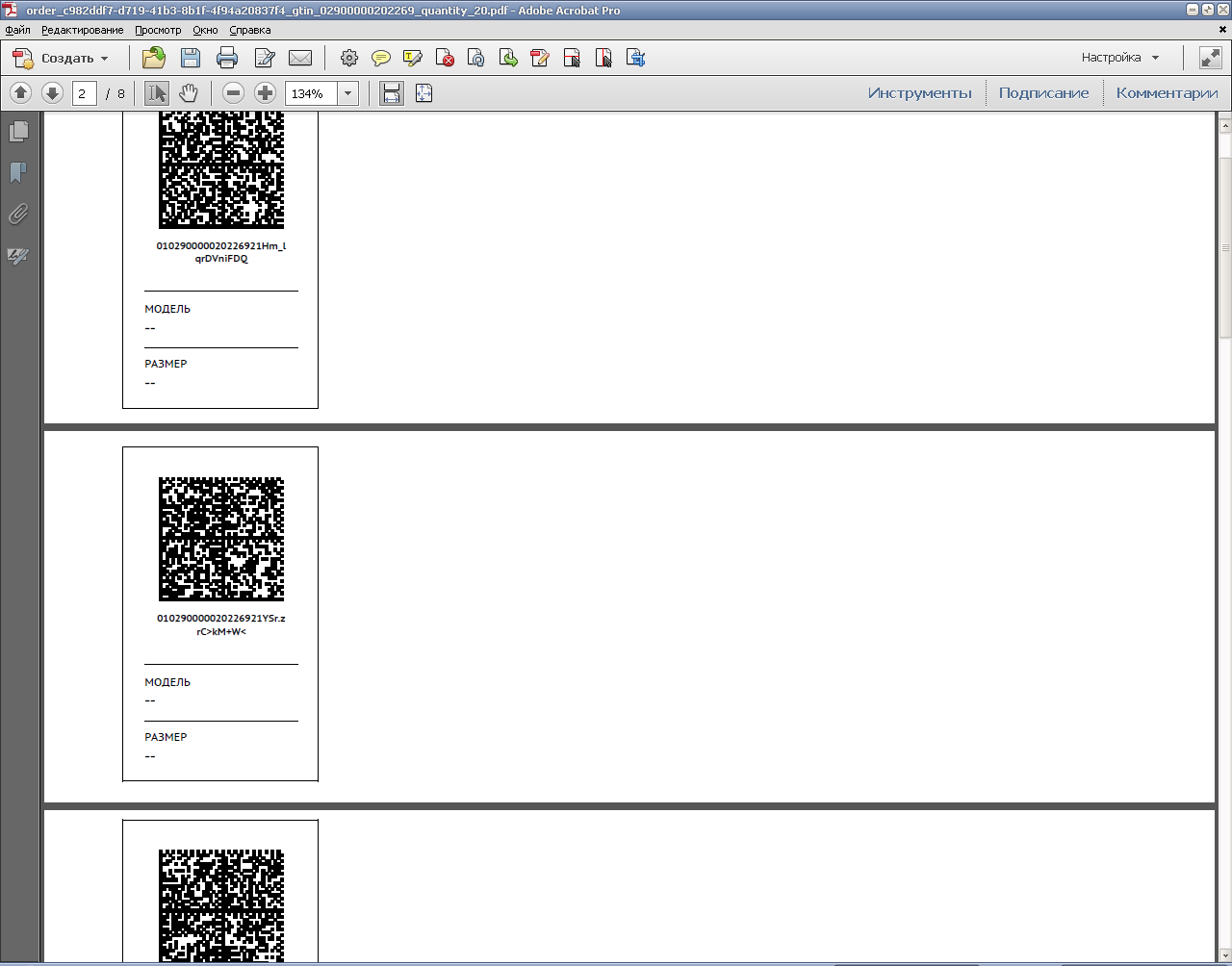1232x966 pixels.
Task: Click the vertical scrollbar thumb
Action: [x=1225, y=247]
